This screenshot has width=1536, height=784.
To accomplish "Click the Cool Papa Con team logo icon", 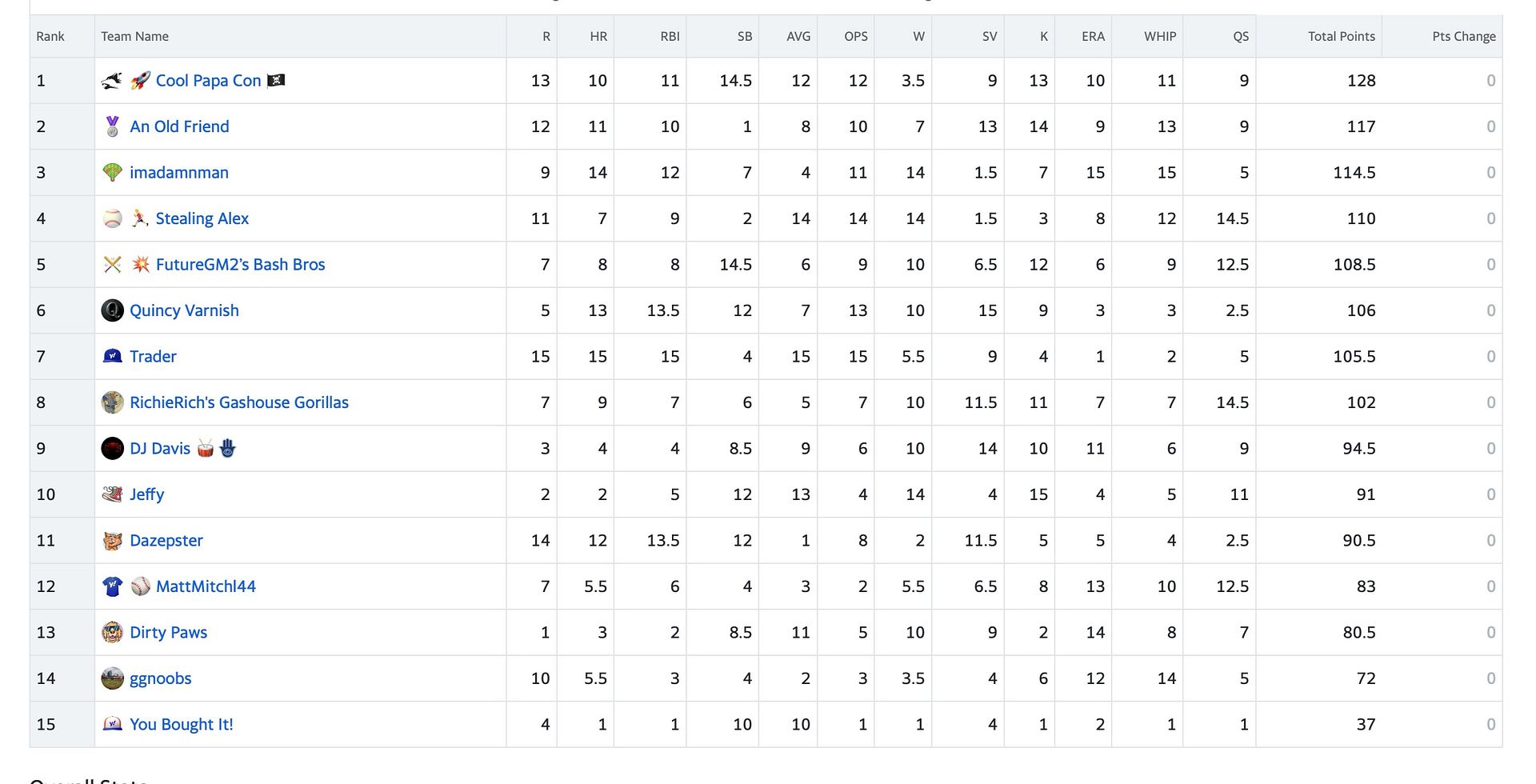I will tap(112, 81).
